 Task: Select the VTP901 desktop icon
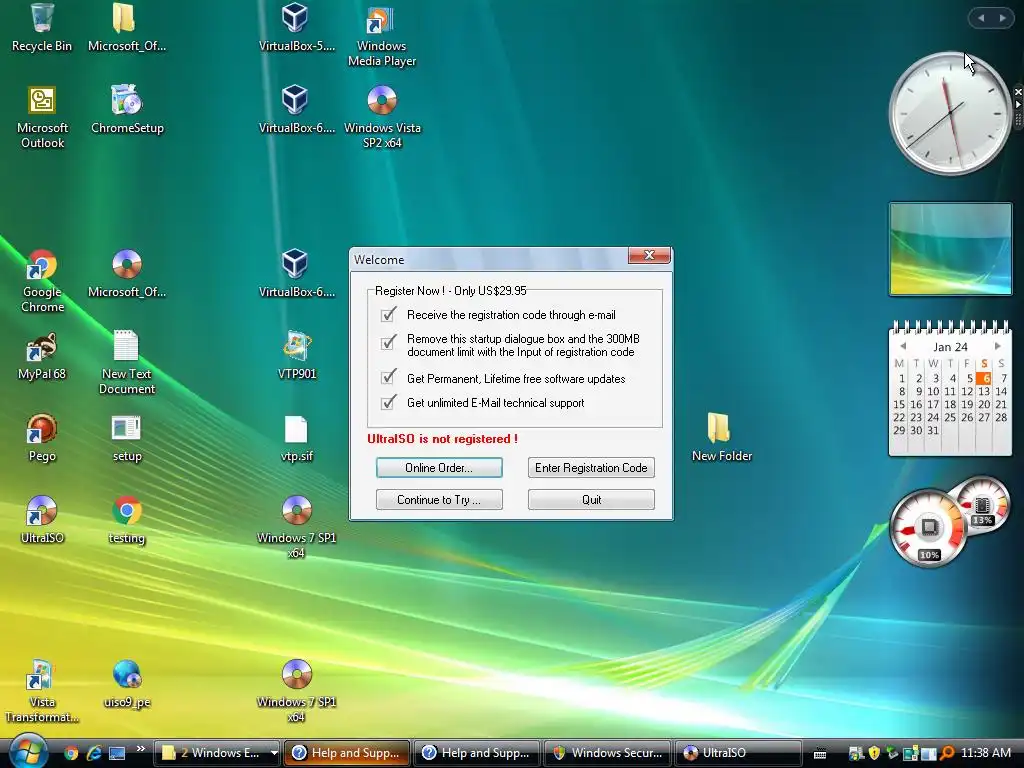point(296,356)
